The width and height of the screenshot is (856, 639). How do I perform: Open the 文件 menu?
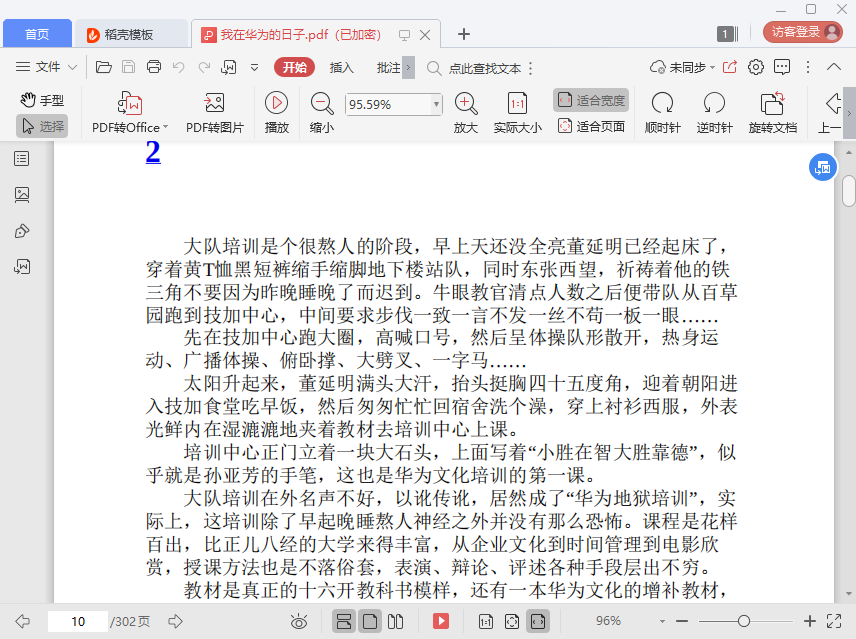(x=38, y=67)
